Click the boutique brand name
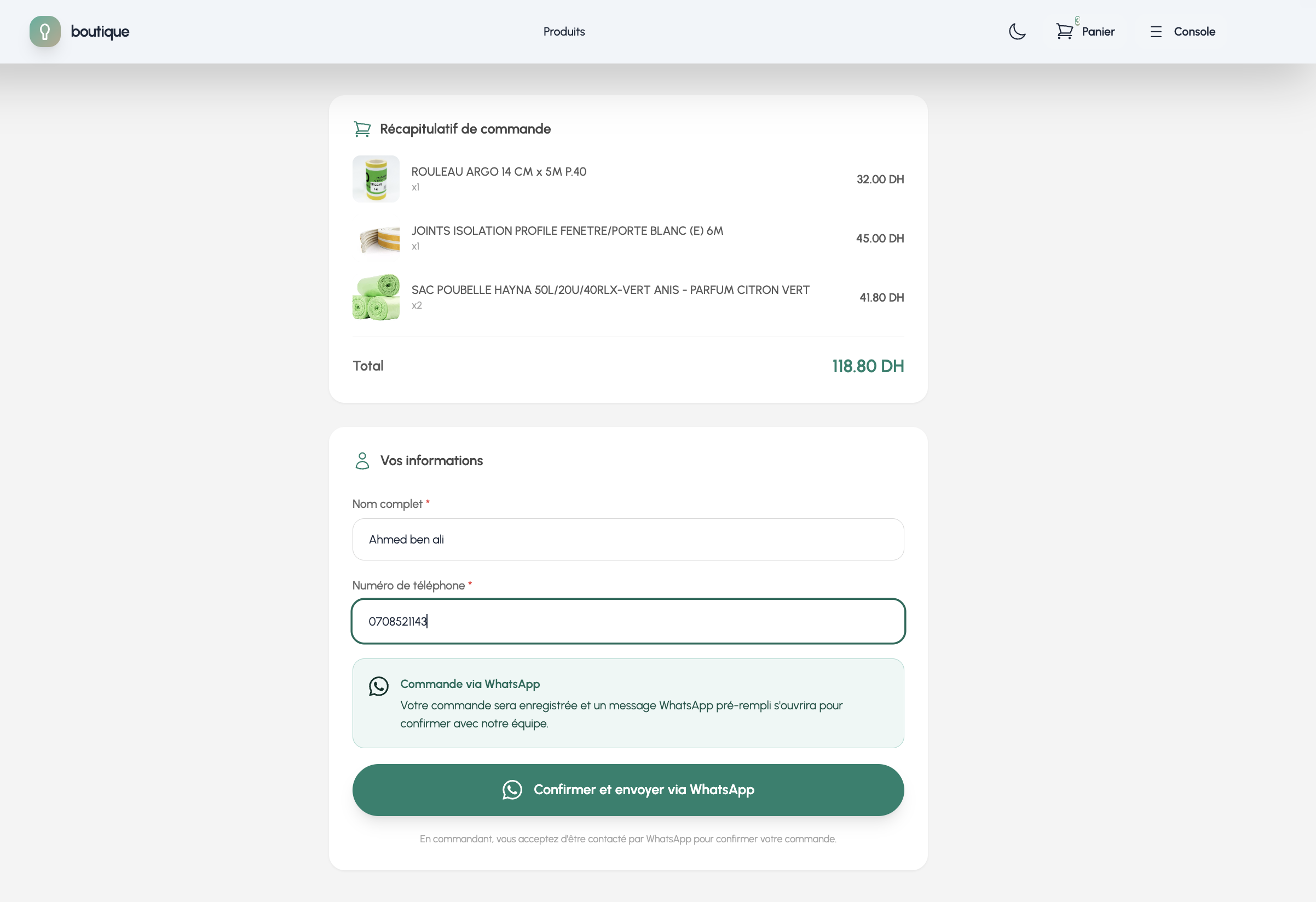The height and width of the screenshot is (902, 1316). coord(100,32)
